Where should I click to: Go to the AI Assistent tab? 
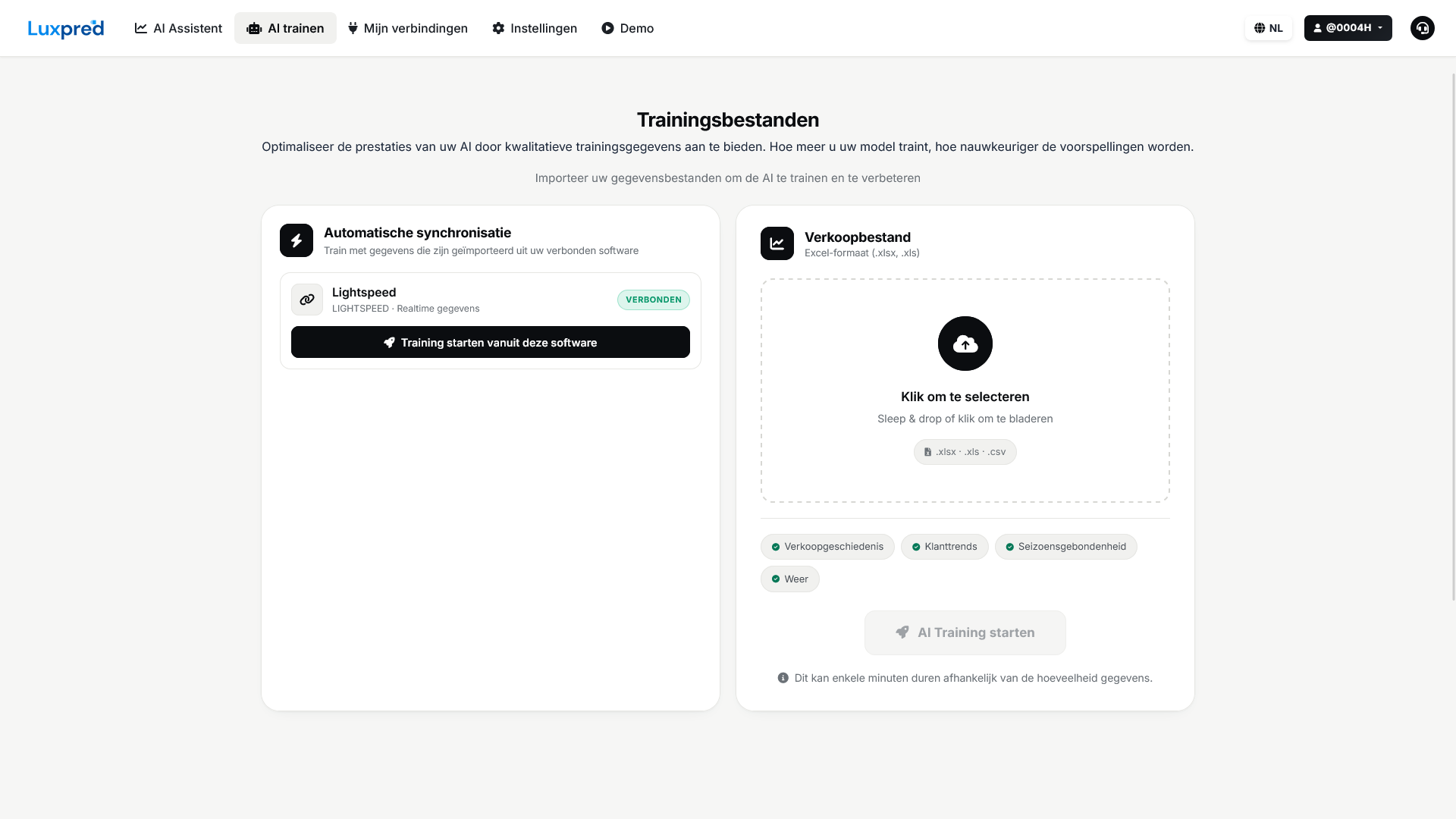click(x=178, y=28)
